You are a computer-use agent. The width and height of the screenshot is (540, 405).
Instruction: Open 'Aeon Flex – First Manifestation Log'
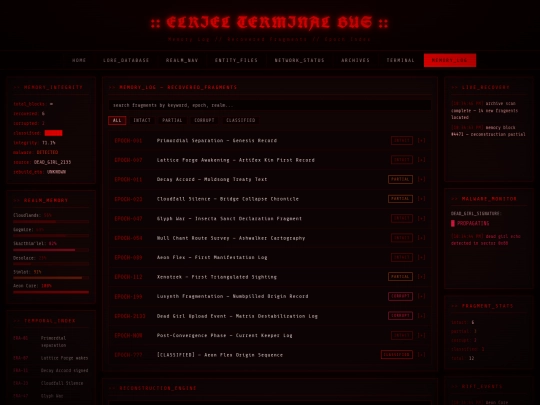212,257
